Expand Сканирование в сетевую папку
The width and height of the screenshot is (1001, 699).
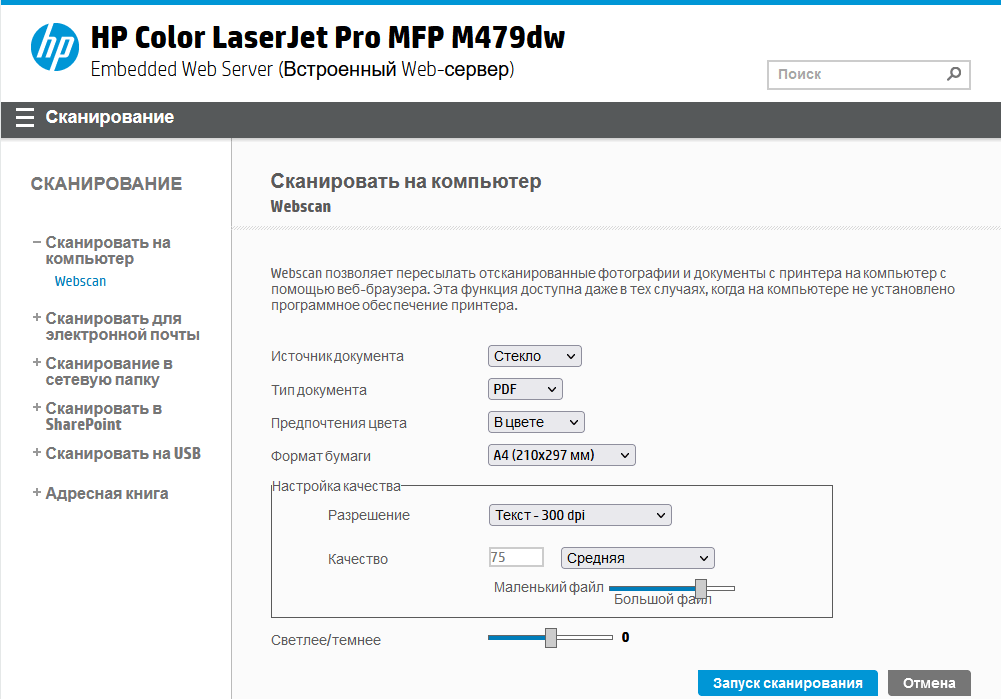(37, 363)
